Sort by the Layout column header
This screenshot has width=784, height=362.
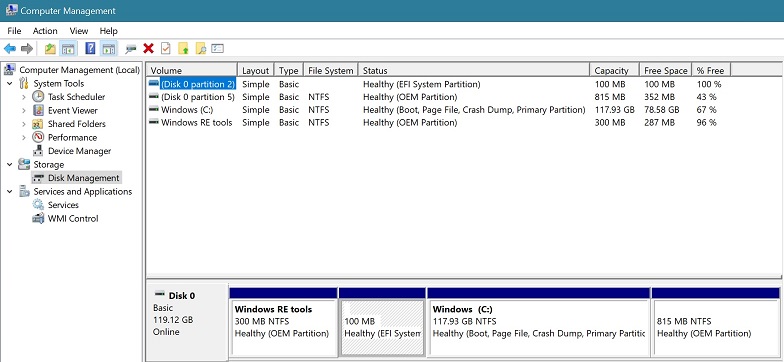tap(256, 70)
